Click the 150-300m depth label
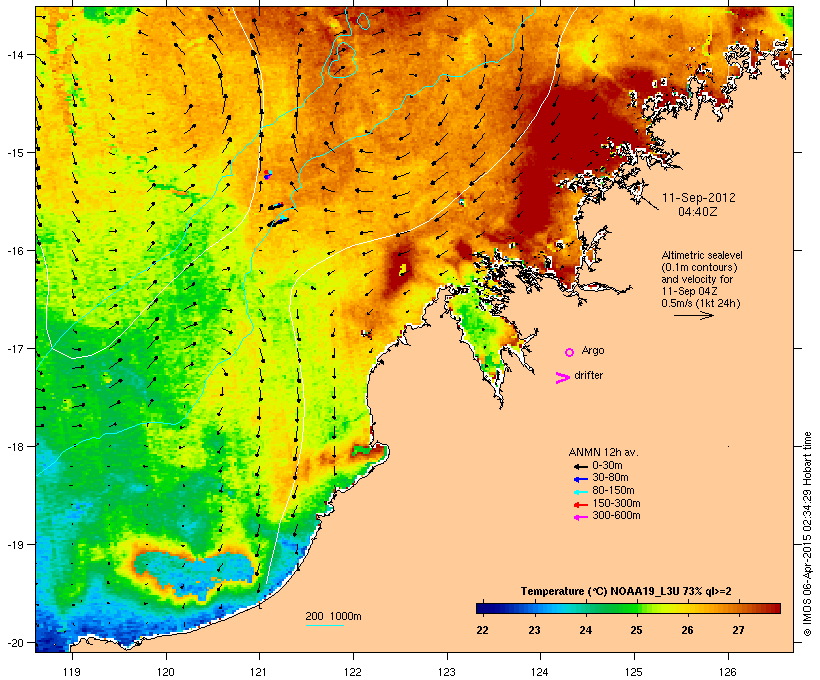The image size is (820, 680). (616, 503)
